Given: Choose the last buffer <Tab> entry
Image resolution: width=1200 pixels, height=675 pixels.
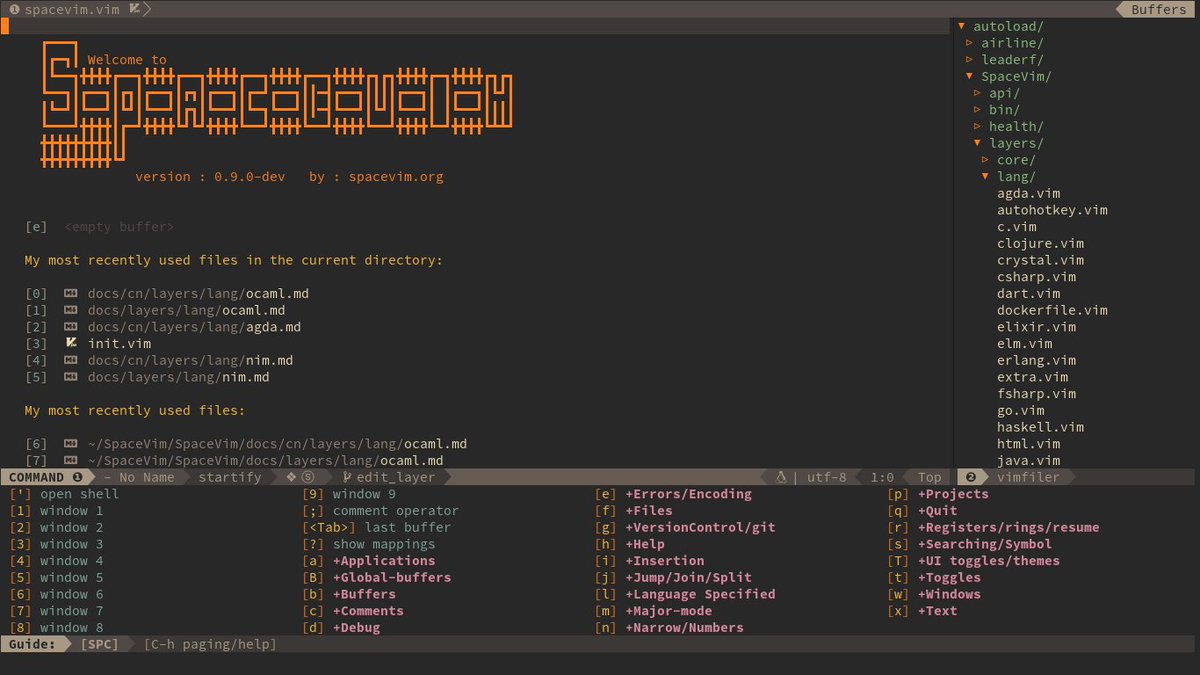Looking at the screenshot, I should (408, 527).
